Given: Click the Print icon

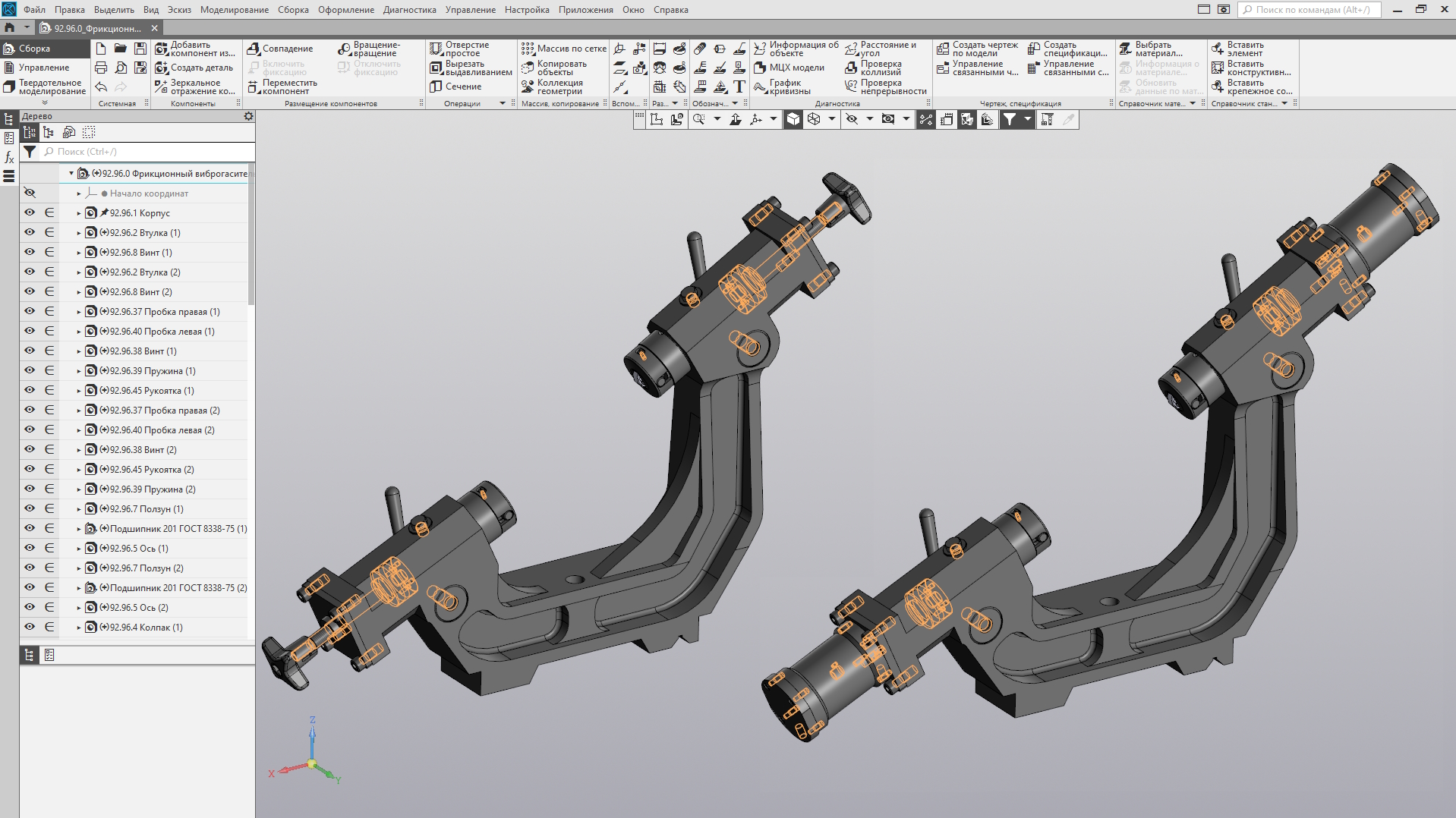Looking at the screenshot, I should [101, 68].
